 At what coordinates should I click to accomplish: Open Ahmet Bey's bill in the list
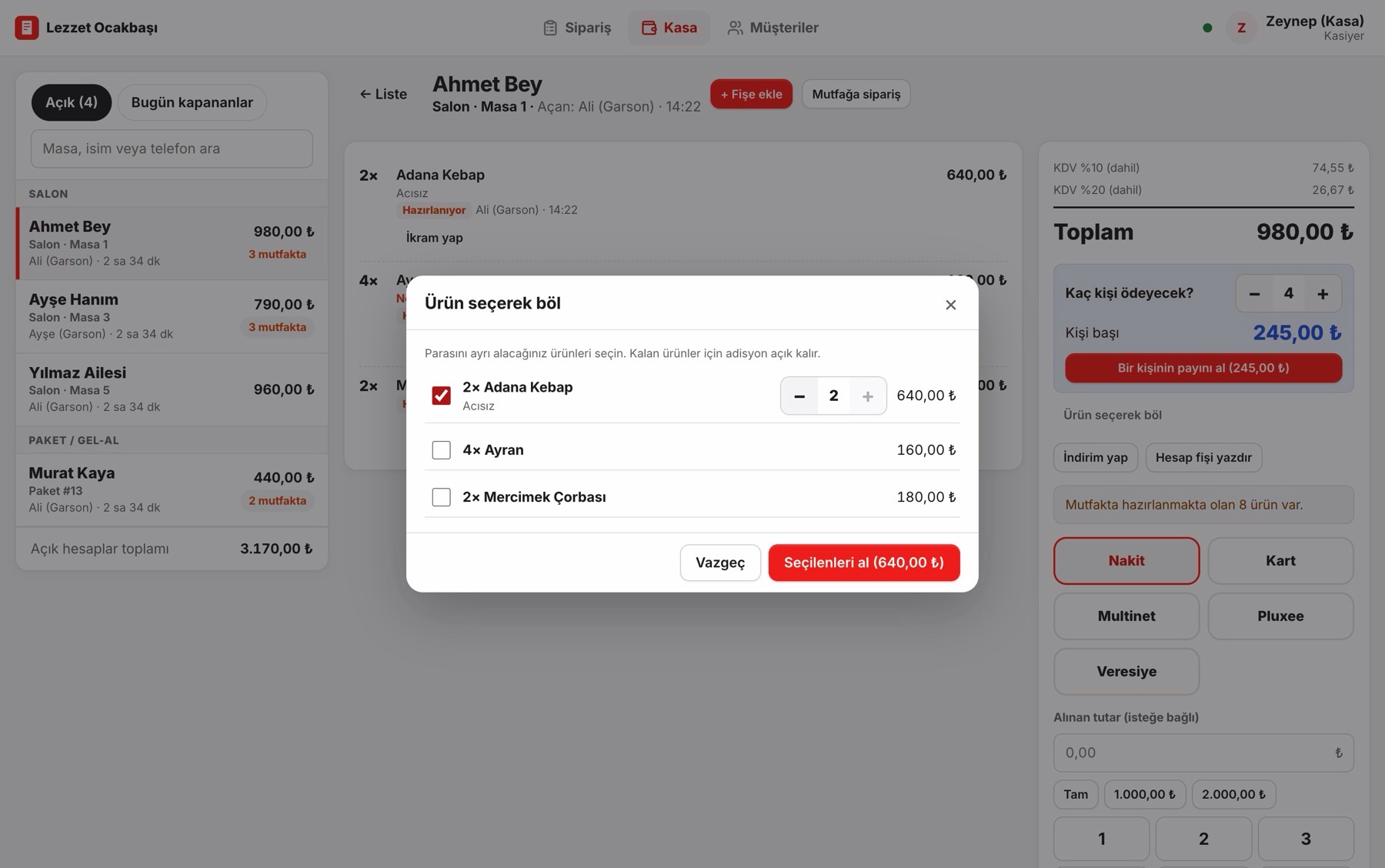pyautogui.click(x=172, y=243)
